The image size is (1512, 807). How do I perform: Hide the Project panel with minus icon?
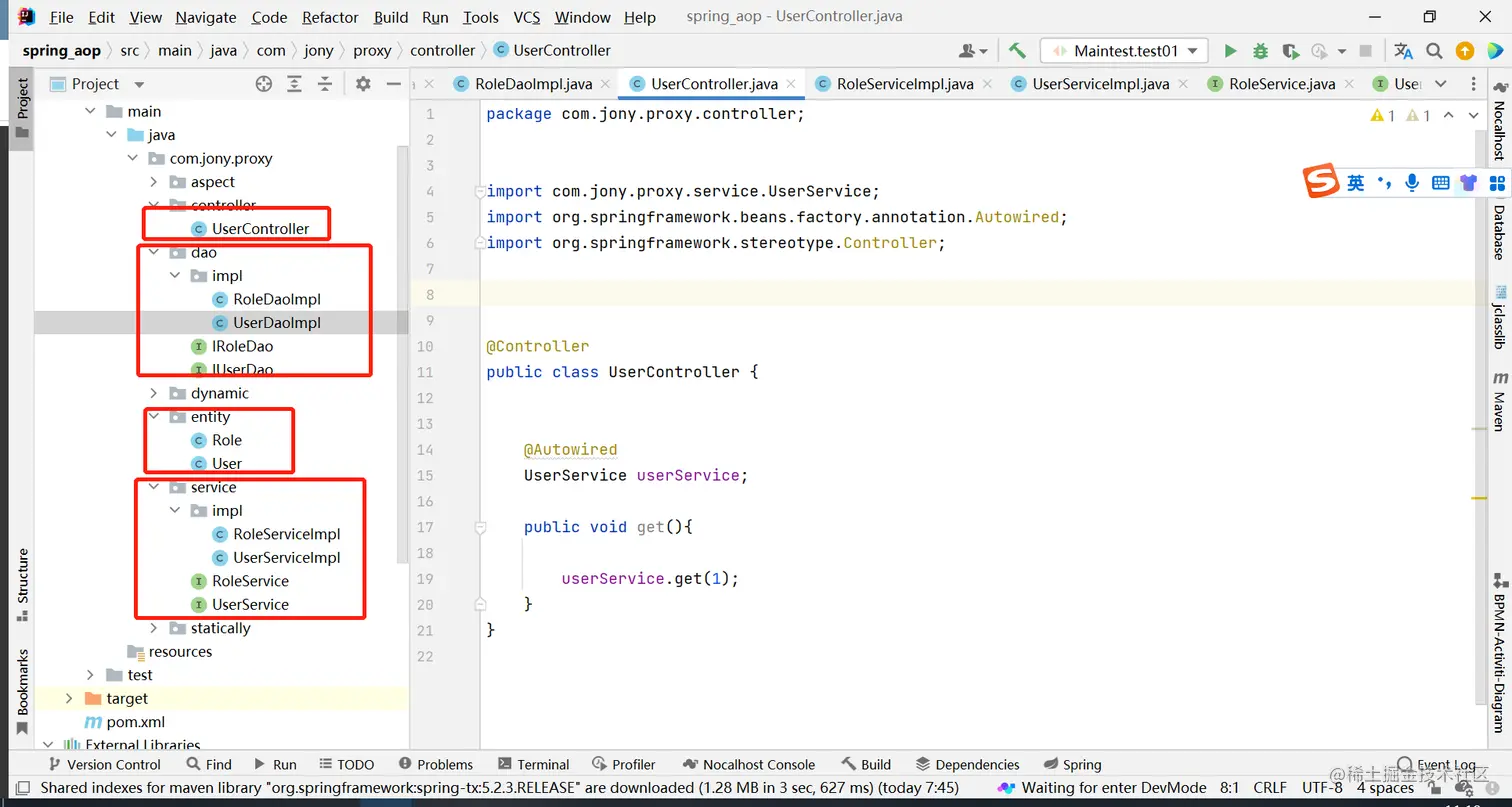coord(394,84)
